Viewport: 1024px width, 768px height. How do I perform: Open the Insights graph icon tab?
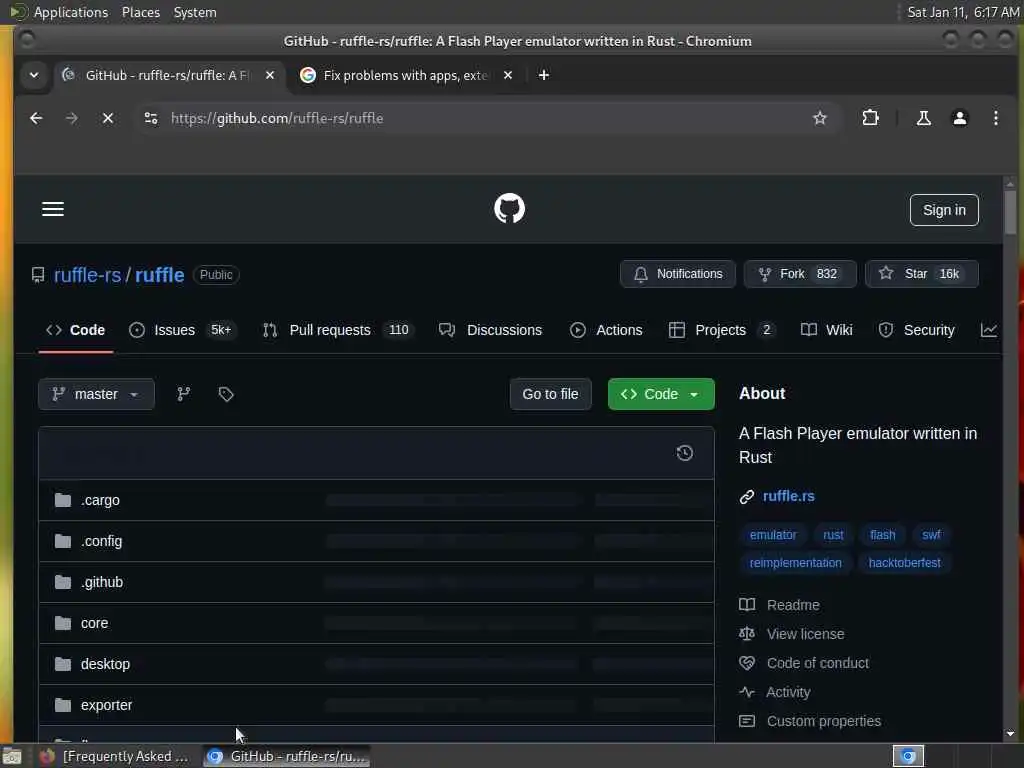click(989, 330)
